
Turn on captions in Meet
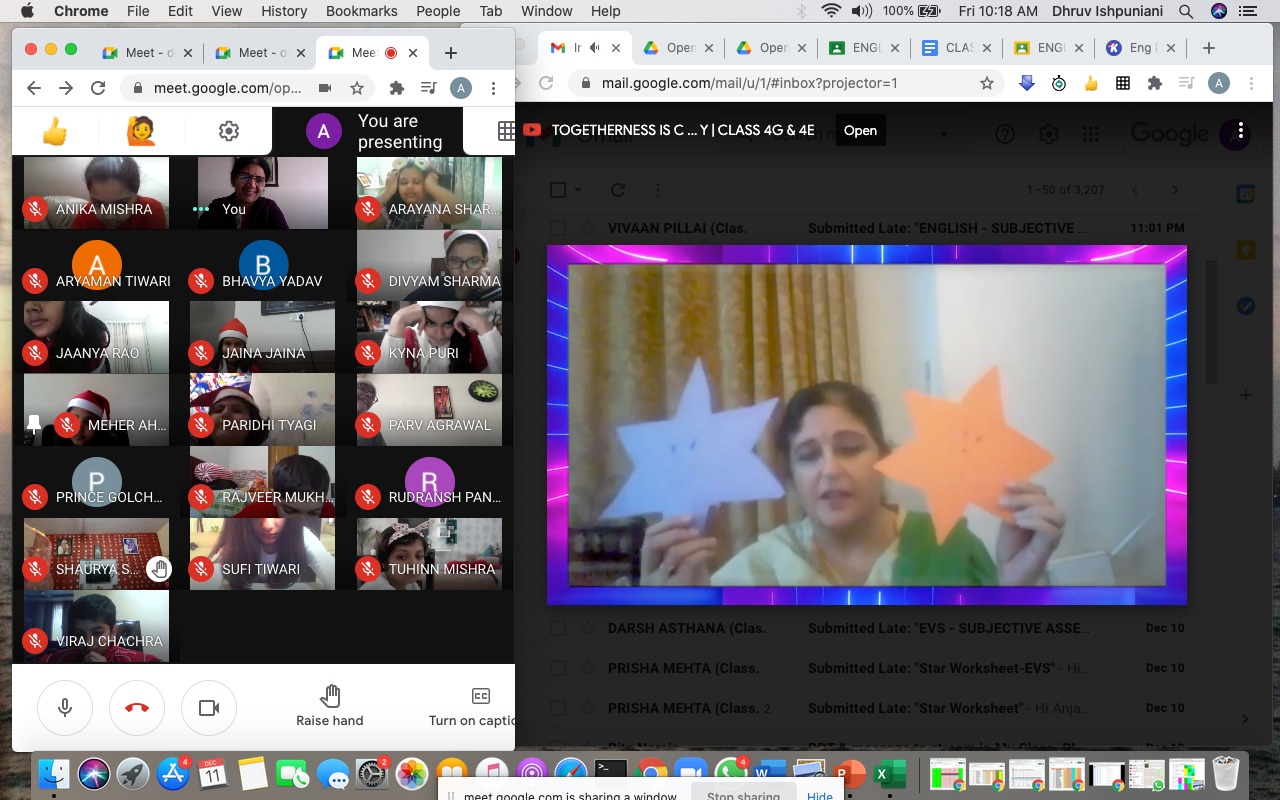click(472, 706)
